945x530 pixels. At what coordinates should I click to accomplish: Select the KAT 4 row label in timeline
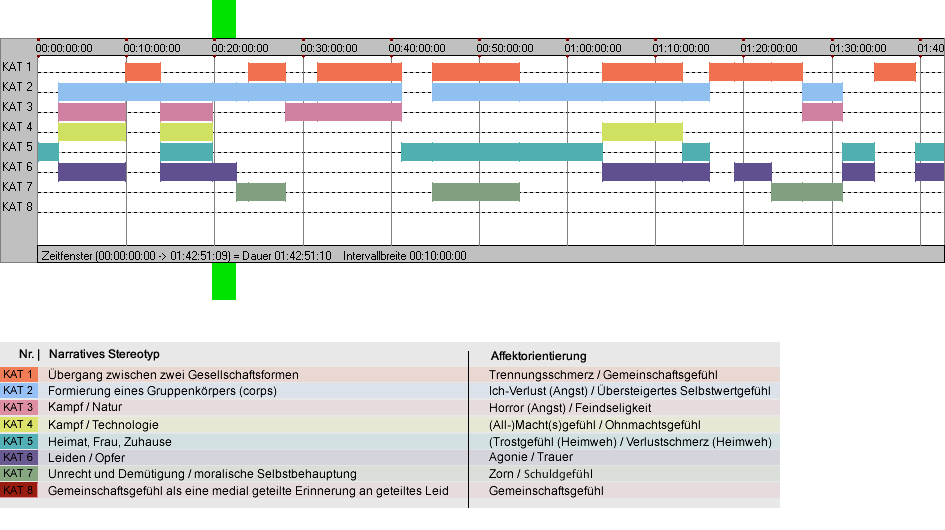pyautogui.click(x=17, y=127)
